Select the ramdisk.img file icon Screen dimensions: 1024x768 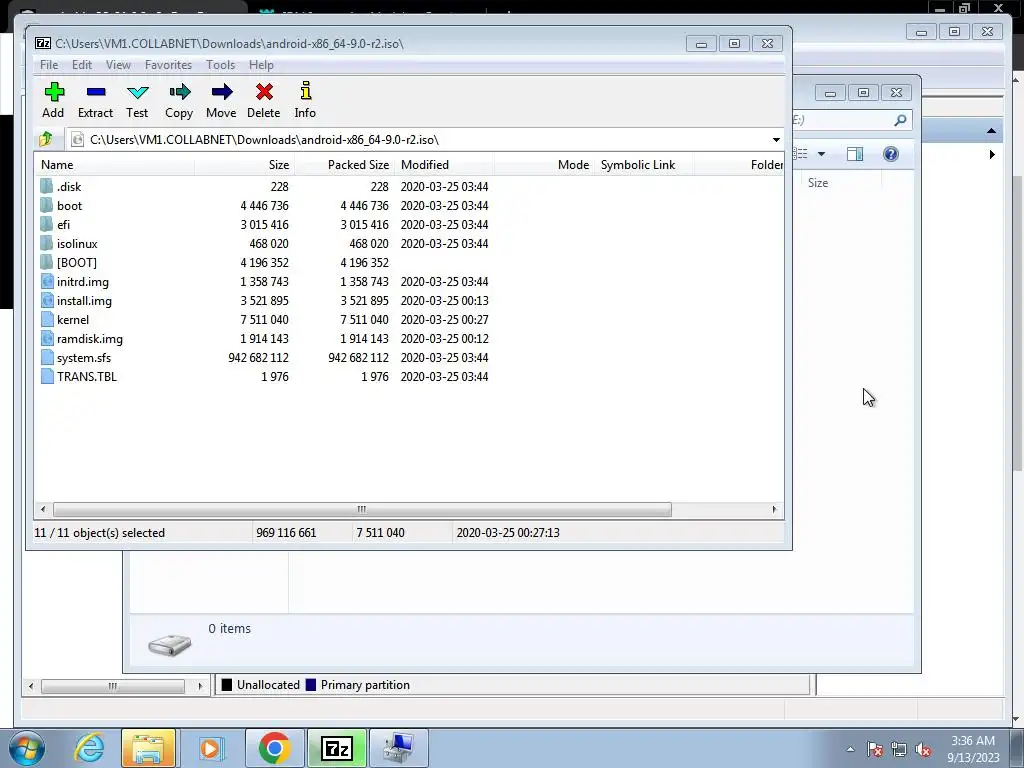(46, 338)
